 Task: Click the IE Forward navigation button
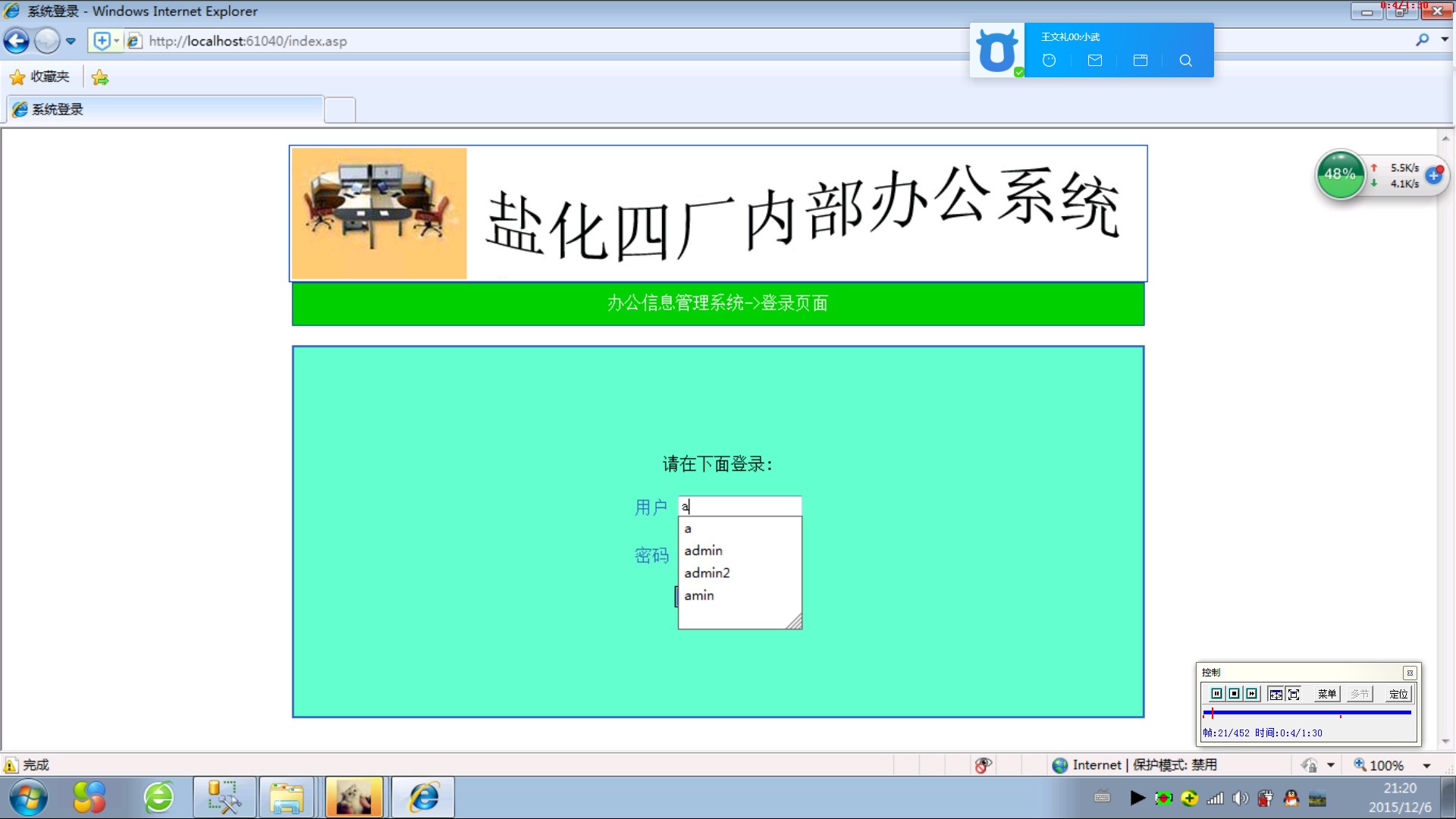point(47,41)
